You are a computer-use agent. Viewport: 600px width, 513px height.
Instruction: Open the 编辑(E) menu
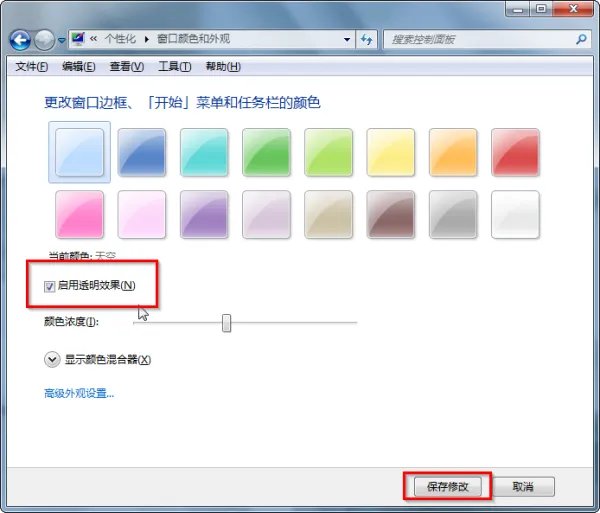click(78, 67)
